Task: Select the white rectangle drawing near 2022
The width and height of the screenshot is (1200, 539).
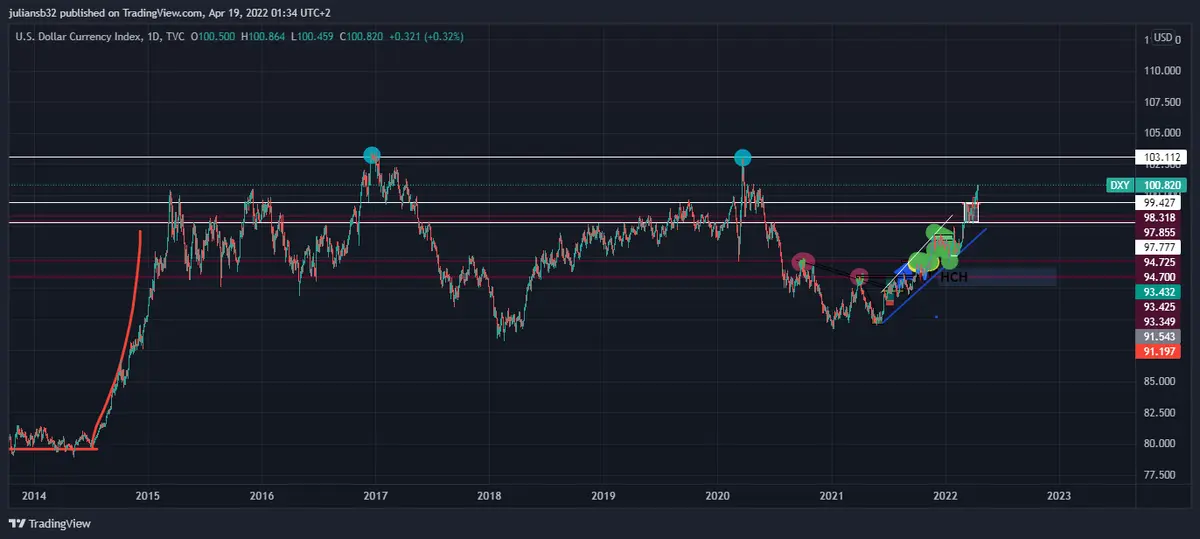Action: tap(970, 212)
